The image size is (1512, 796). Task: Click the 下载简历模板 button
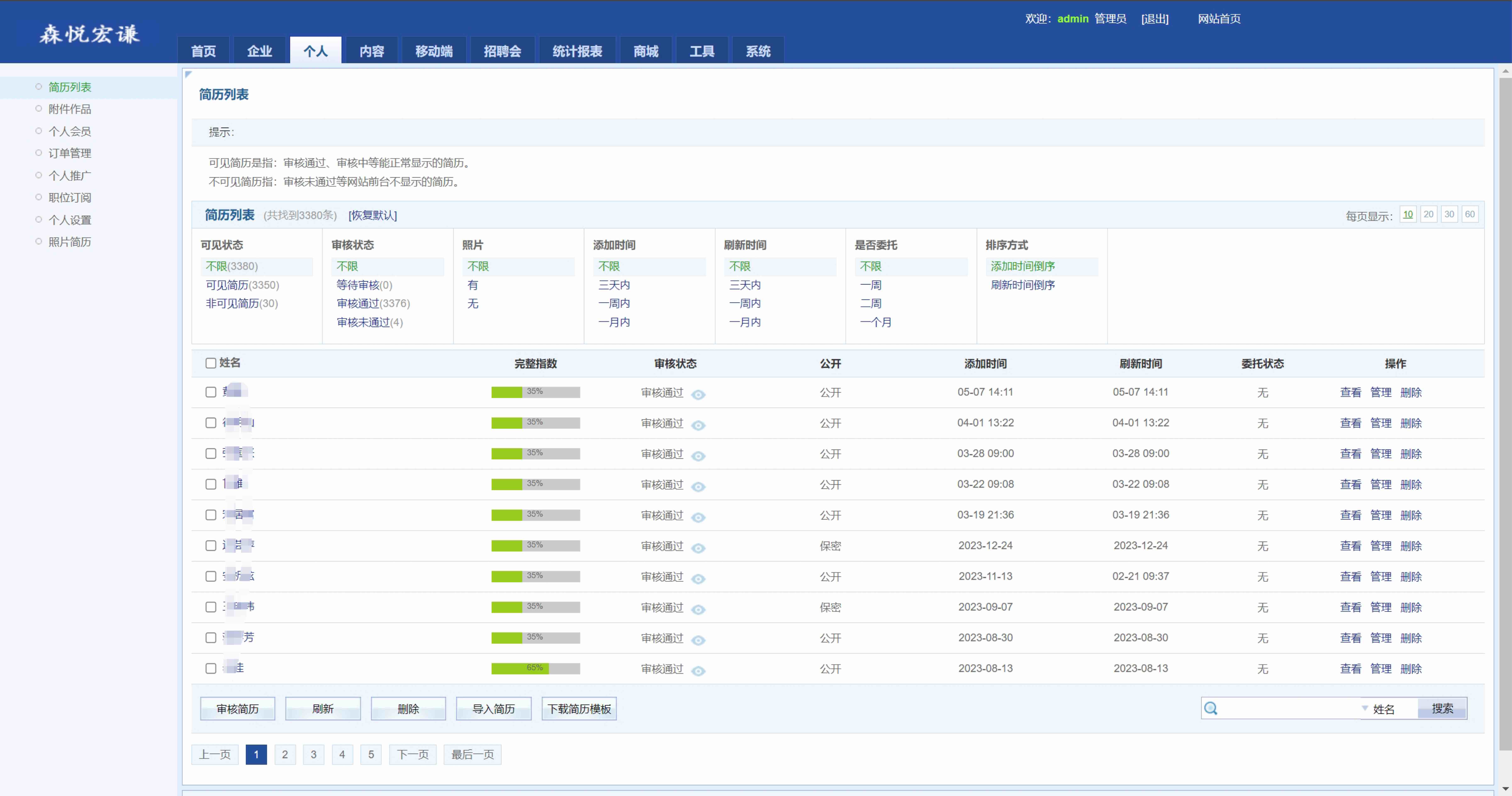click(579, 709)
